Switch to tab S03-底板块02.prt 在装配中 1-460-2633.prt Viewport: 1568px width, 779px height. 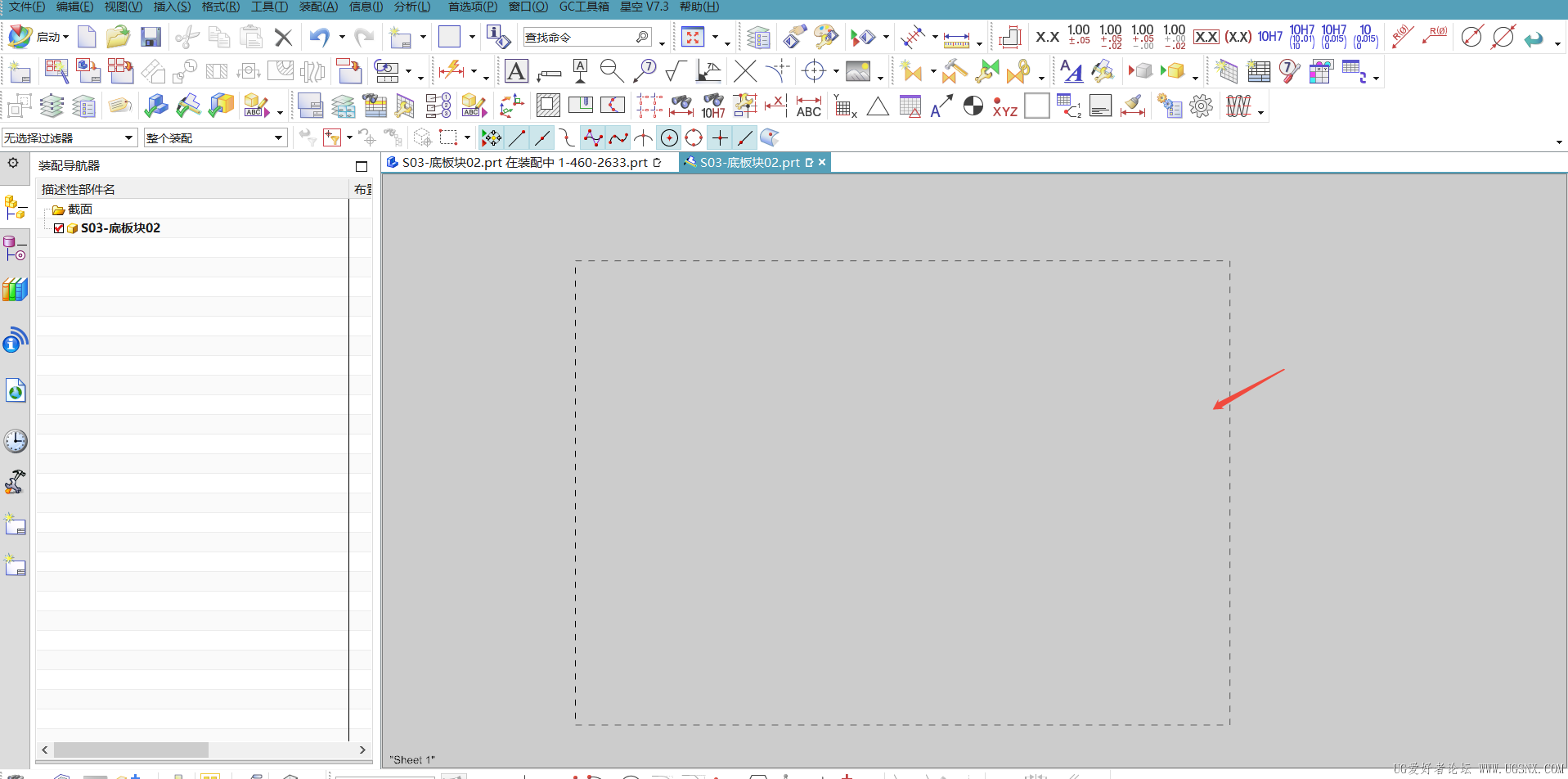pos(524,163)
